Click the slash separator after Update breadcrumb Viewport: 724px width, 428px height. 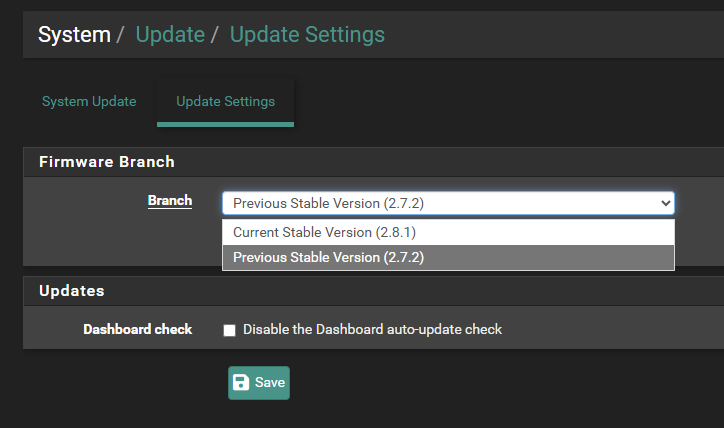point(214,35)
